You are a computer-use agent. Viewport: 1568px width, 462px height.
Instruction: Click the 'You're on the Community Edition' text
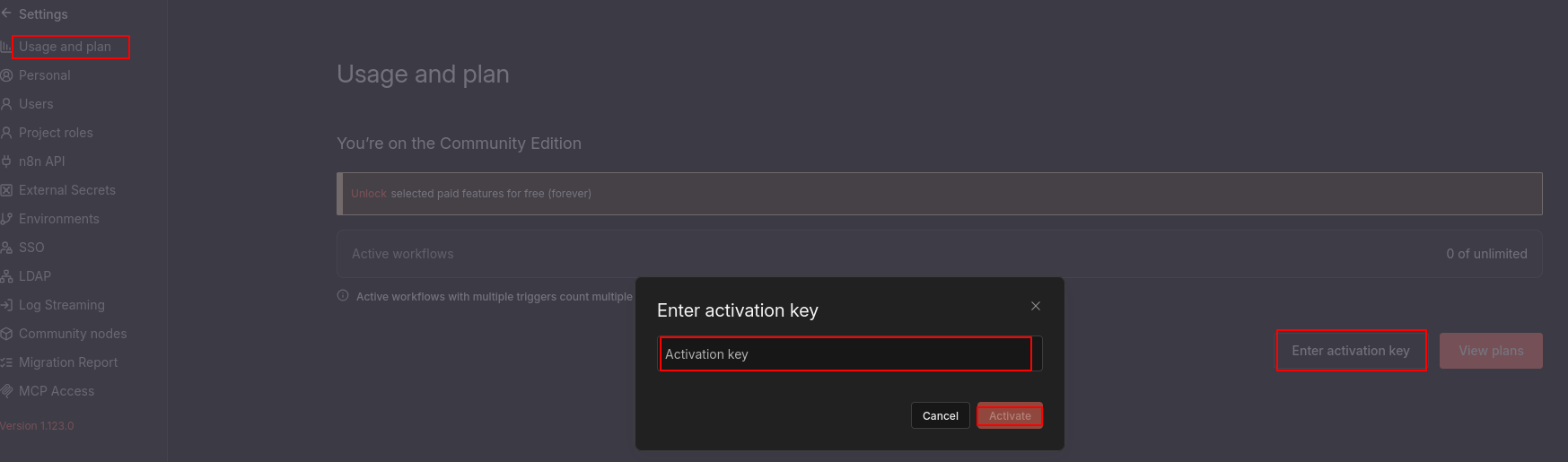pos(459,144)
